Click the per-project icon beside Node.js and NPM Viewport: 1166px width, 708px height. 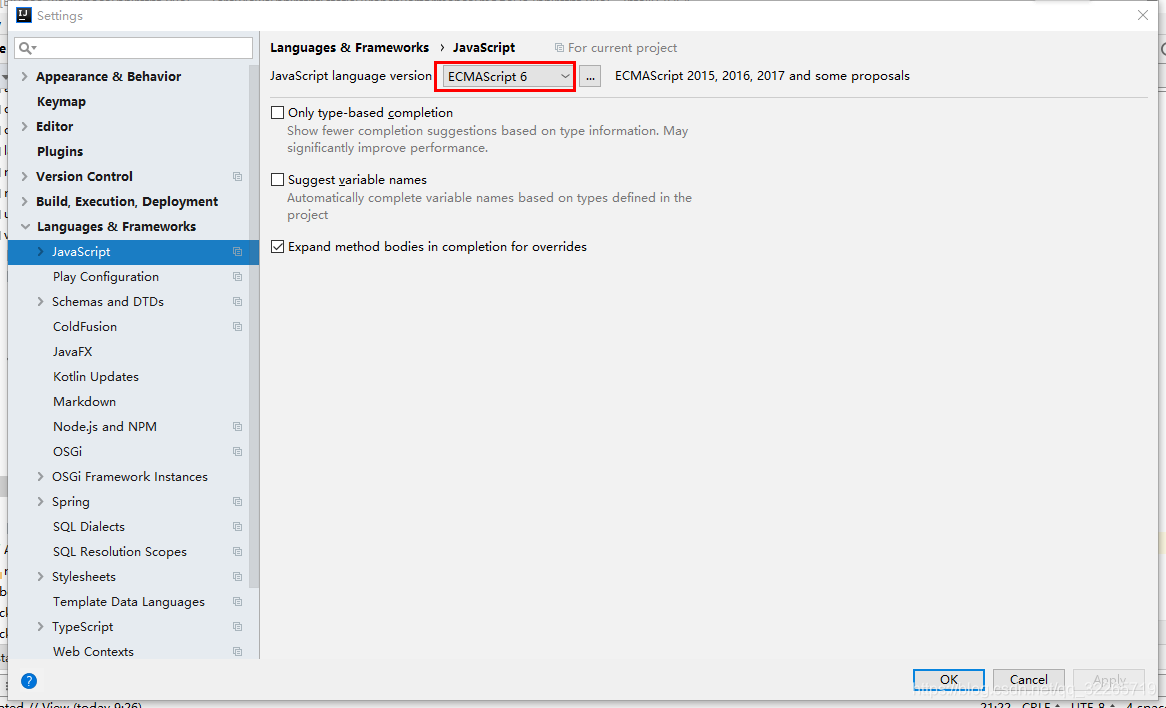(237, 426)
